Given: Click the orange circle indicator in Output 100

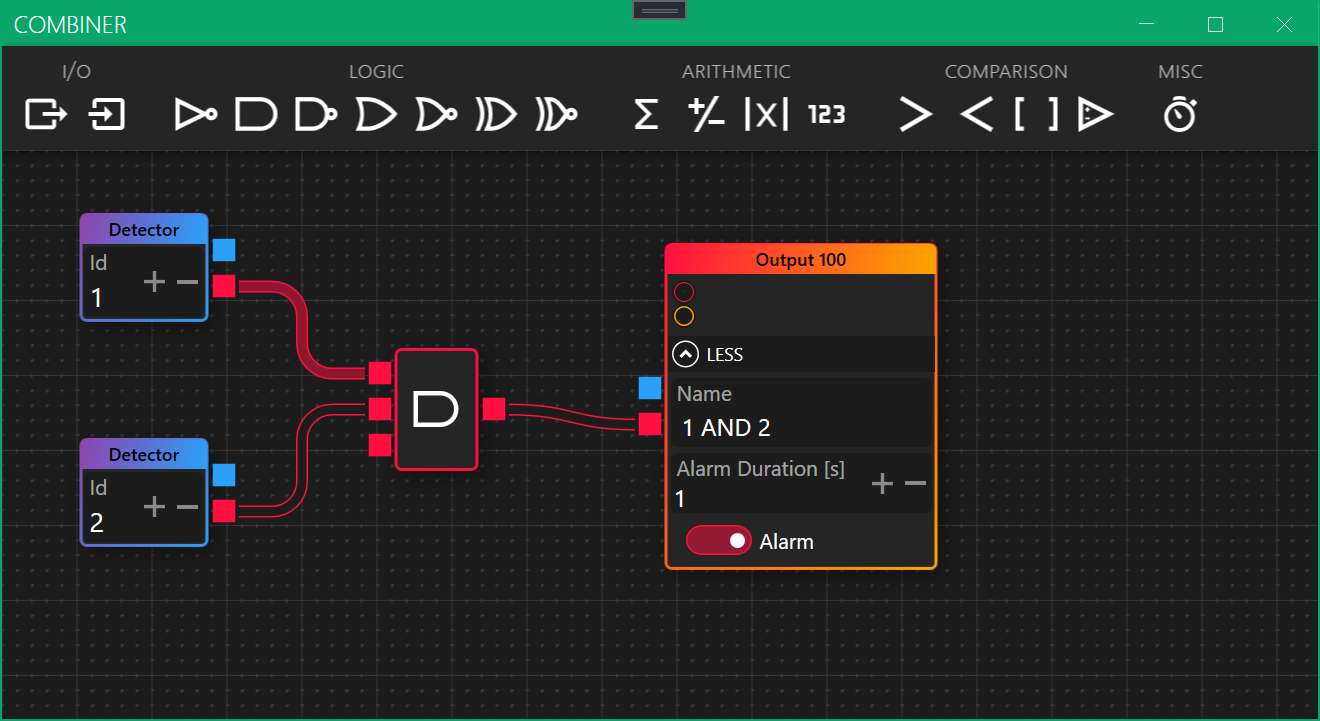Looking at the screenshot, I should coord(684,317).
